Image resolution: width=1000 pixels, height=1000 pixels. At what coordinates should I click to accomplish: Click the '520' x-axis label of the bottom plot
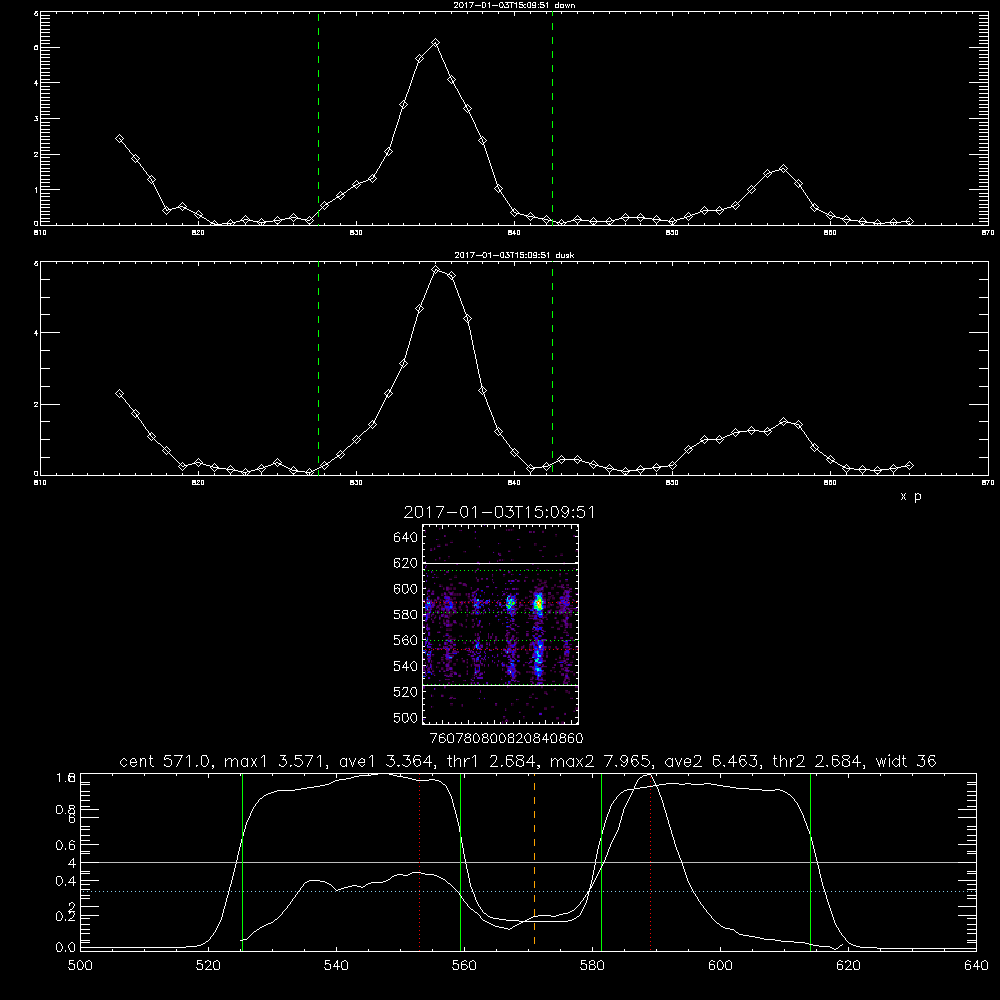[208, 966]
